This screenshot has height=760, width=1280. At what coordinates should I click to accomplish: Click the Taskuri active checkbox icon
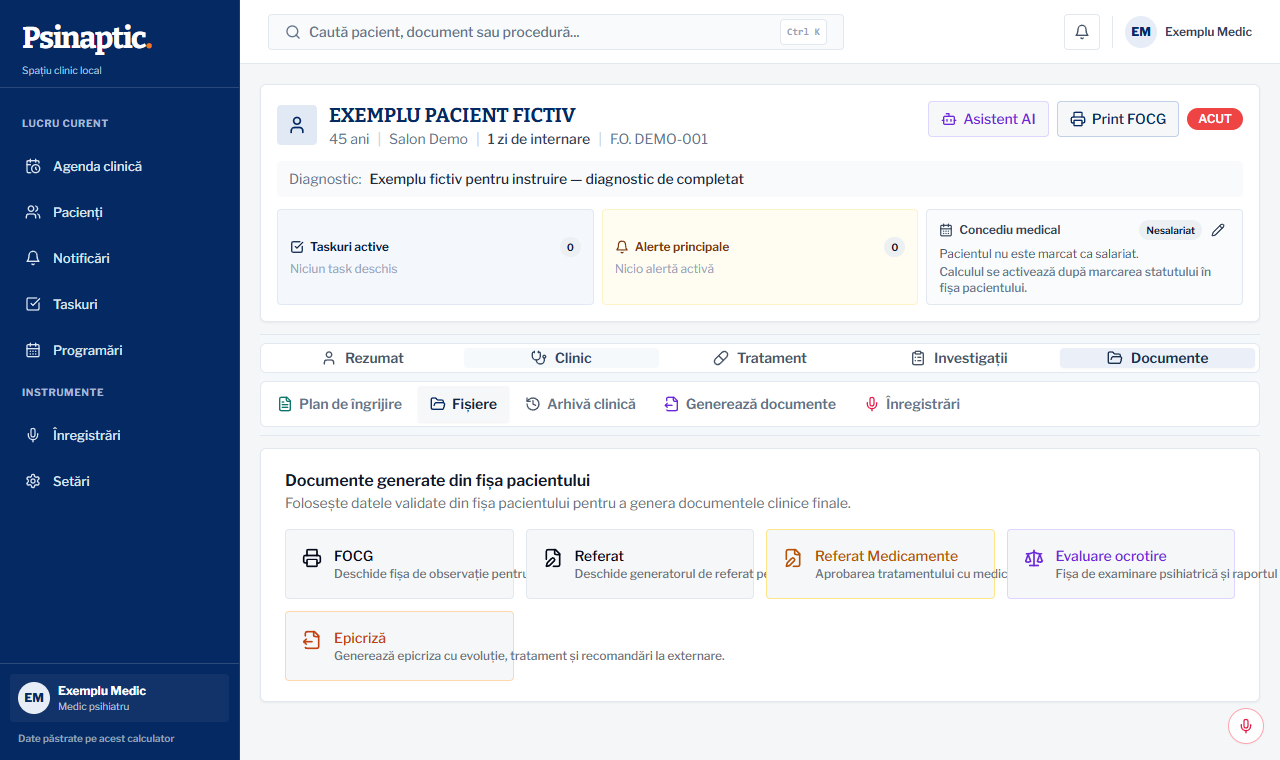pos(297,247)
